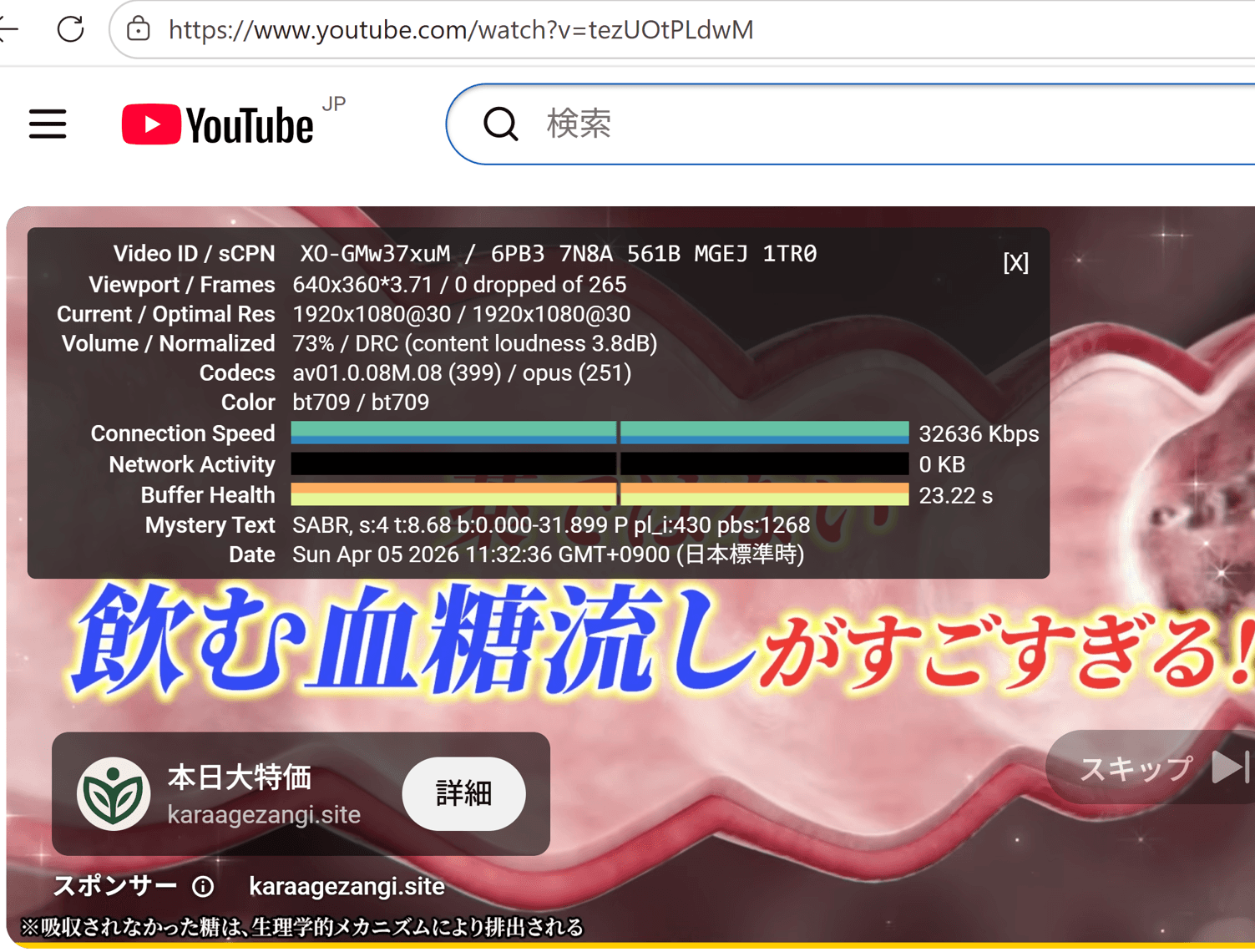This screenshot has width=1255, height=952.
Task: Click the Date value Sun Apr 05 2026
Action: tap(549, 554)
